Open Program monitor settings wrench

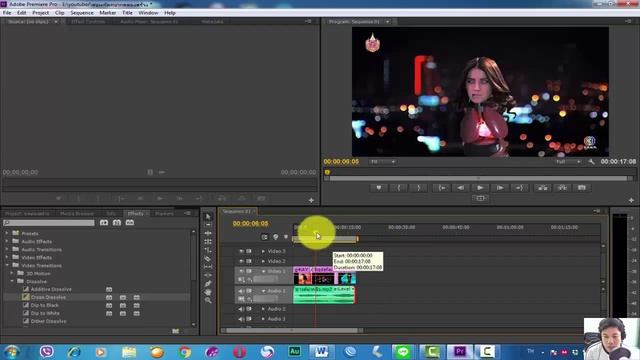591,162
